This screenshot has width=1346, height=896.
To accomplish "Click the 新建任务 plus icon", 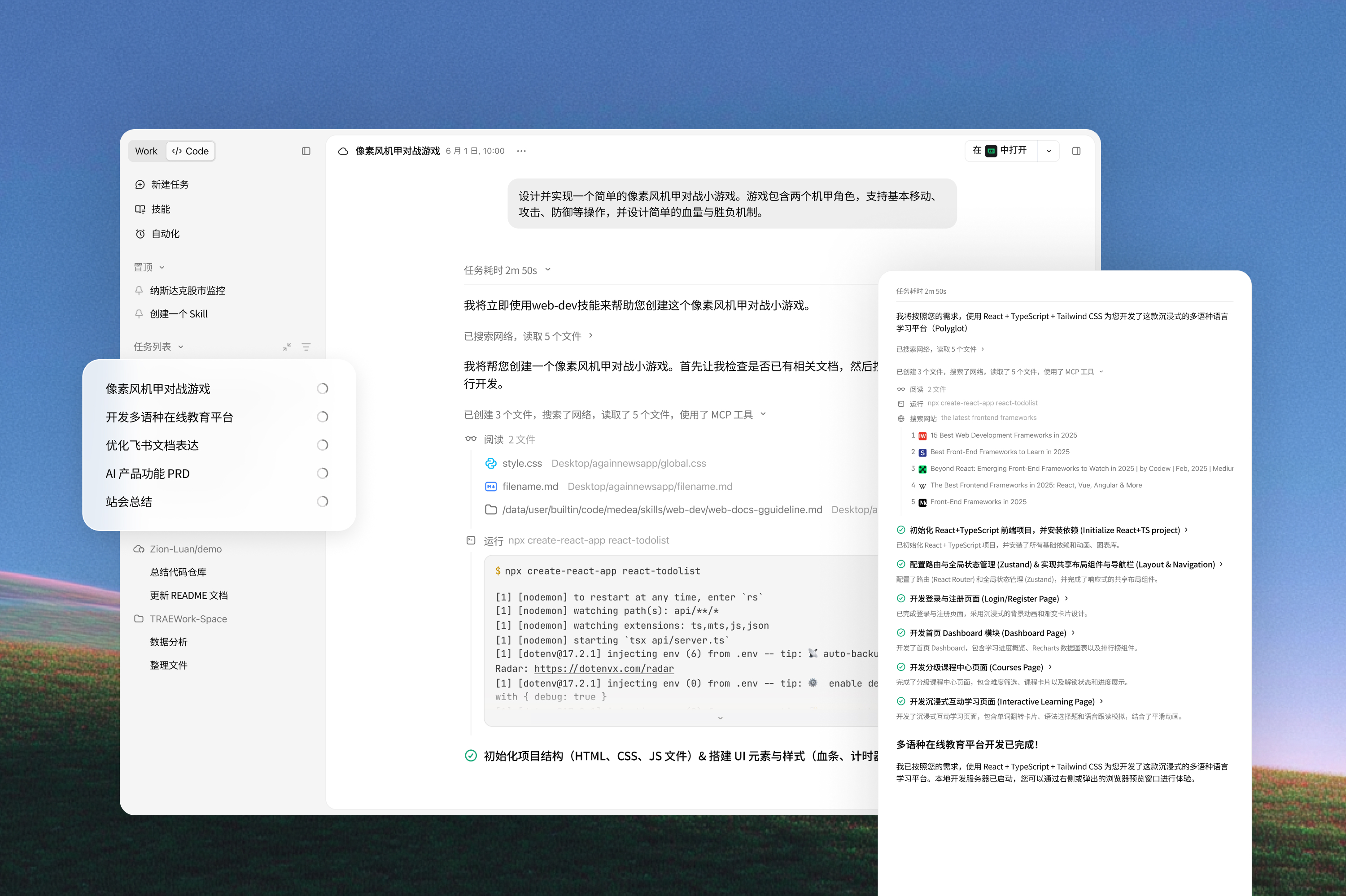I will [140, 185].
